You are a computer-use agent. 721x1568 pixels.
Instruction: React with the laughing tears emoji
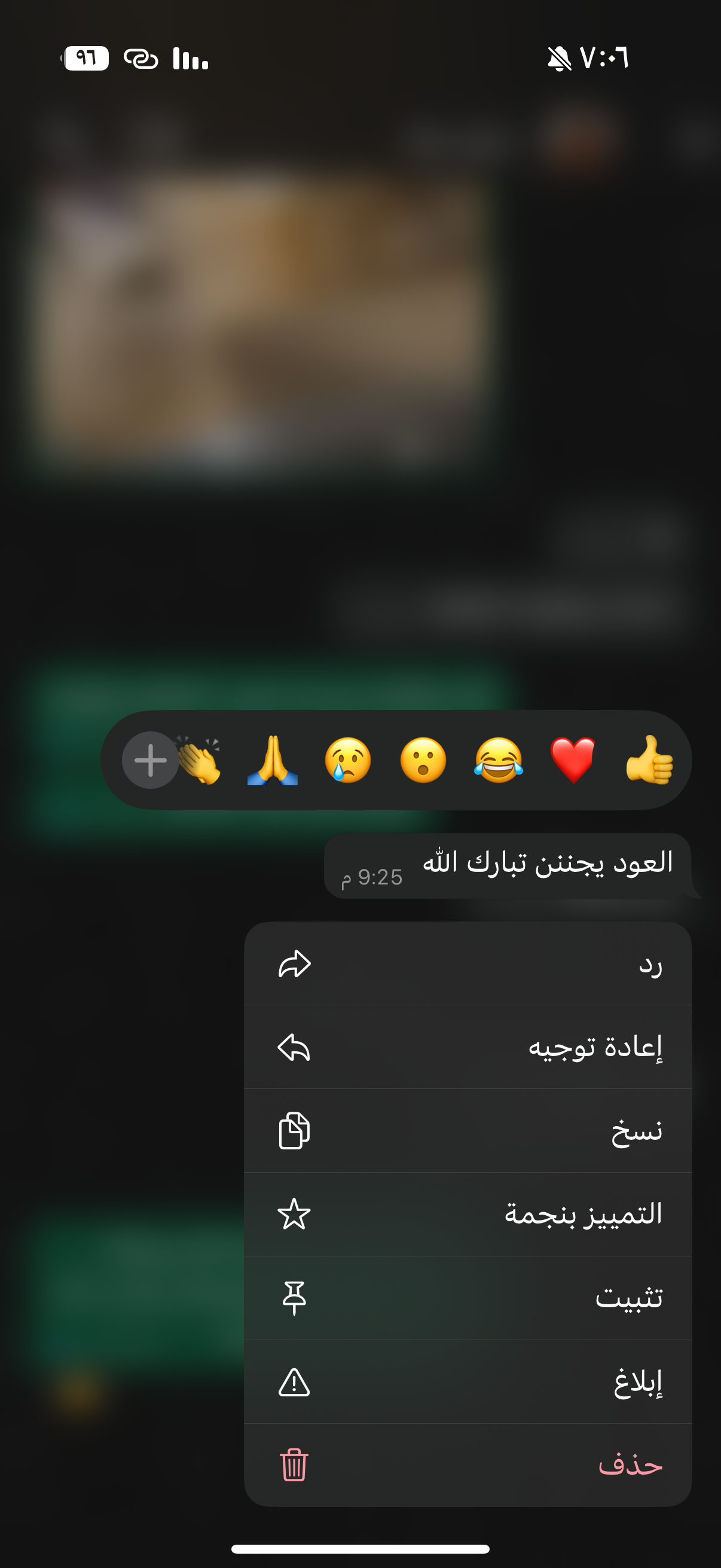[499, 759]
